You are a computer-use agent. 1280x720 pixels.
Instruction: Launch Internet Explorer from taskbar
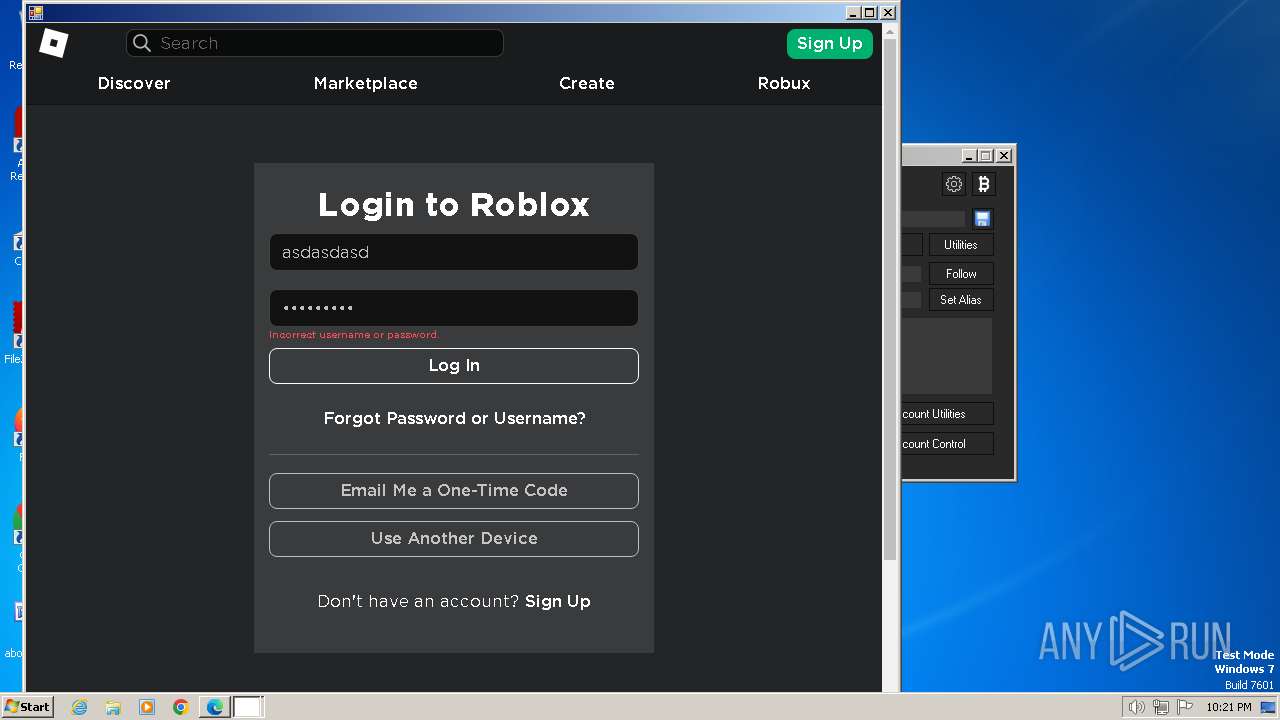[x=80, y=707]
